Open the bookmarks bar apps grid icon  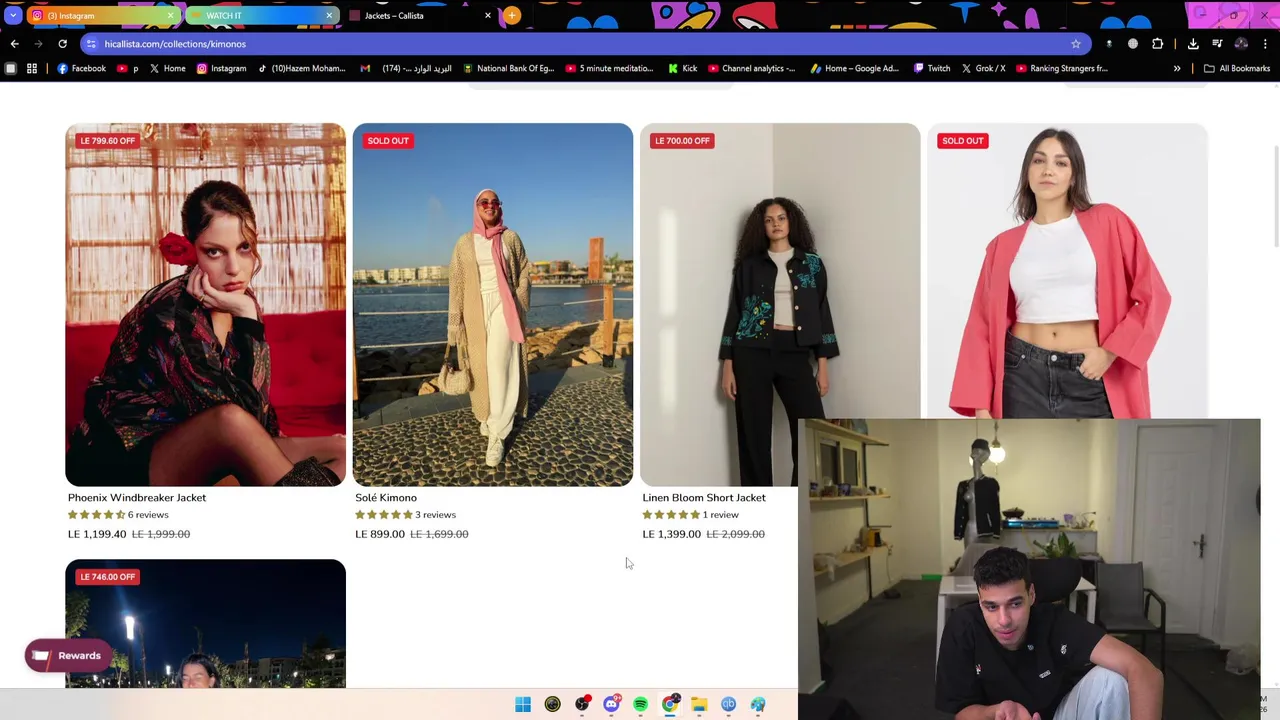coord(32,69)
